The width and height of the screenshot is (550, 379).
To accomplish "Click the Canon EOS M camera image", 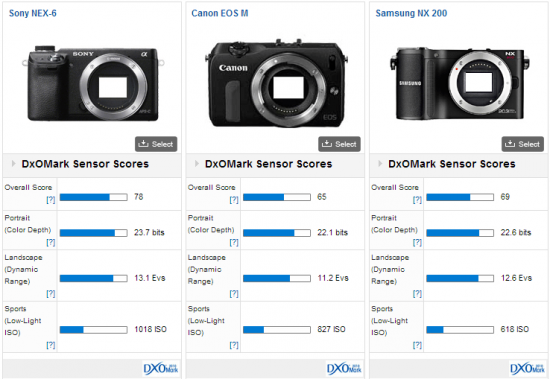I will [276, 83].
